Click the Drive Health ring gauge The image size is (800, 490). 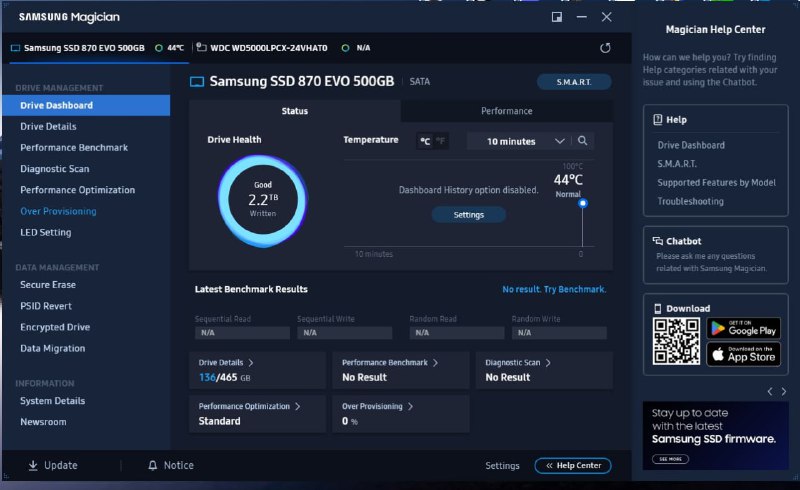[x=263, y=201]
